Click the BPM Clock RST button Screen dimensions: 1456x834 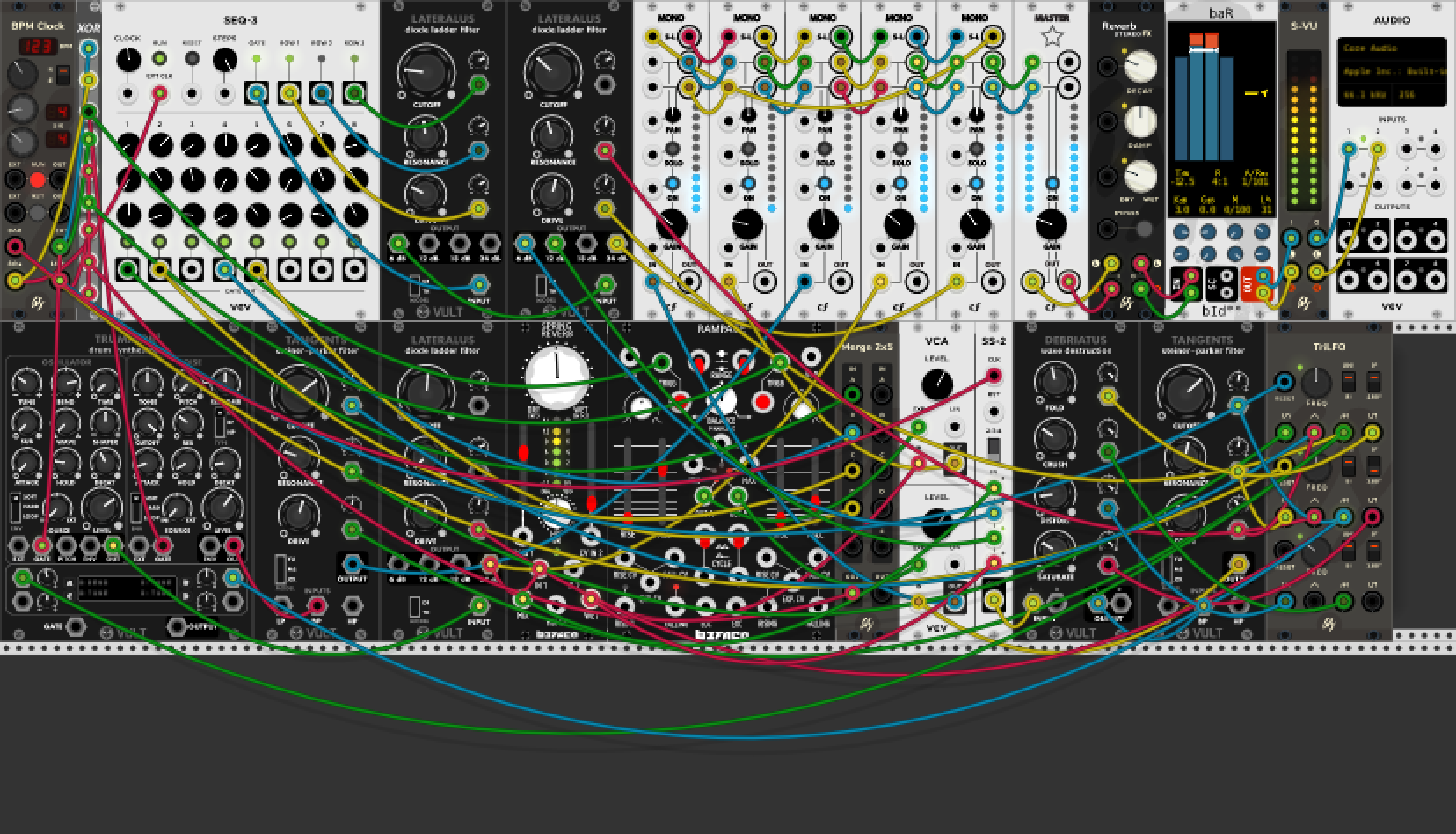coord(38,212)
